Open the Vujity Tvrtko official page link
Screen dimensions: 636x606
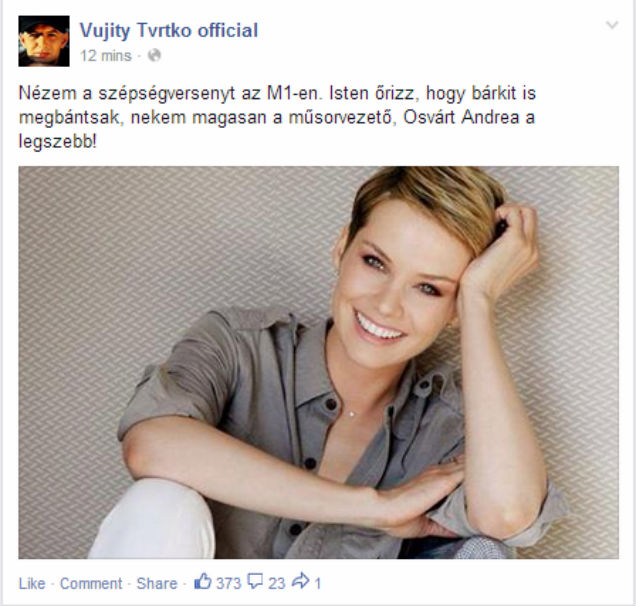pyautogui.click(x=169, y=30)
